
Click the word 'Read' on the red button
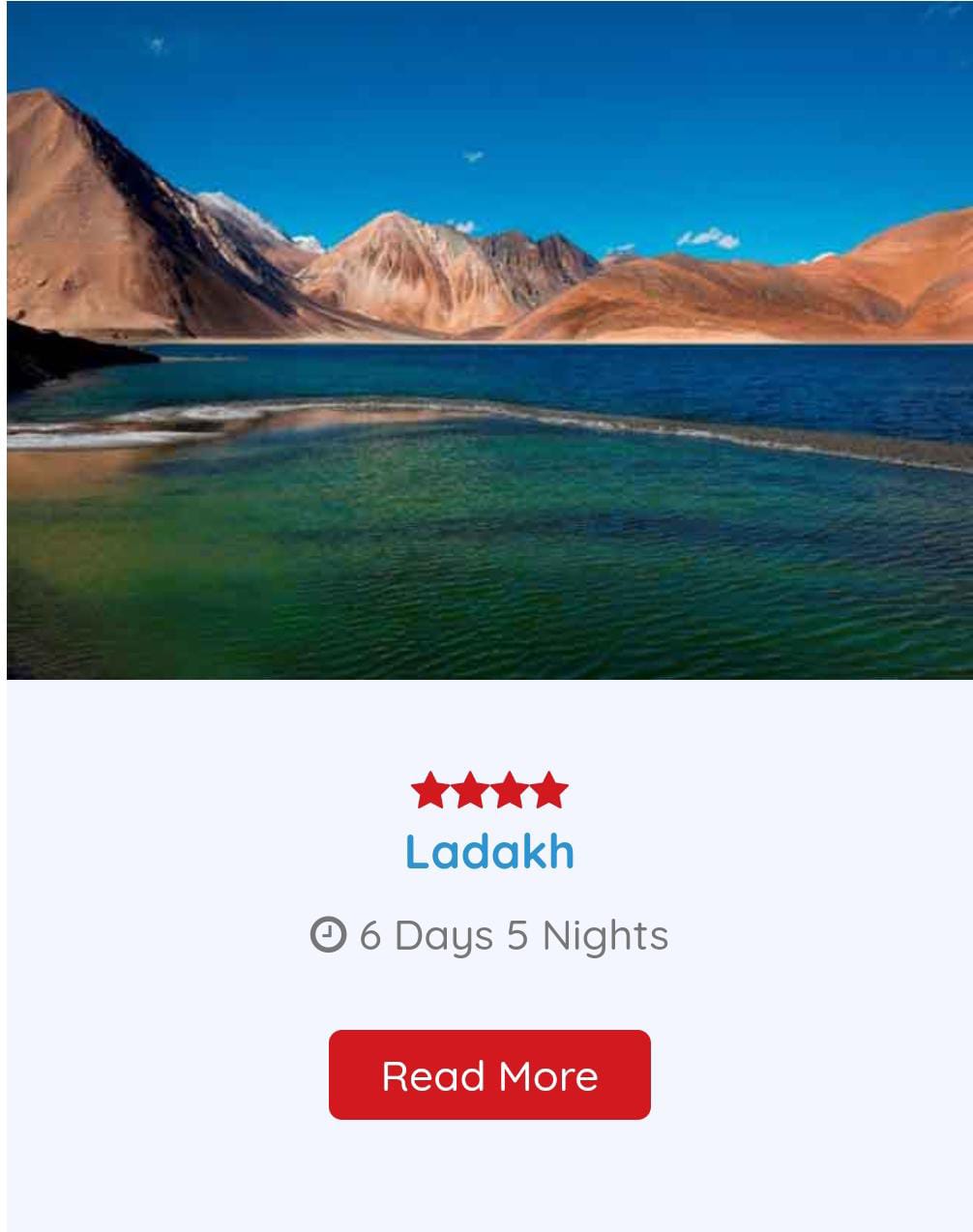pos(434,1076)
